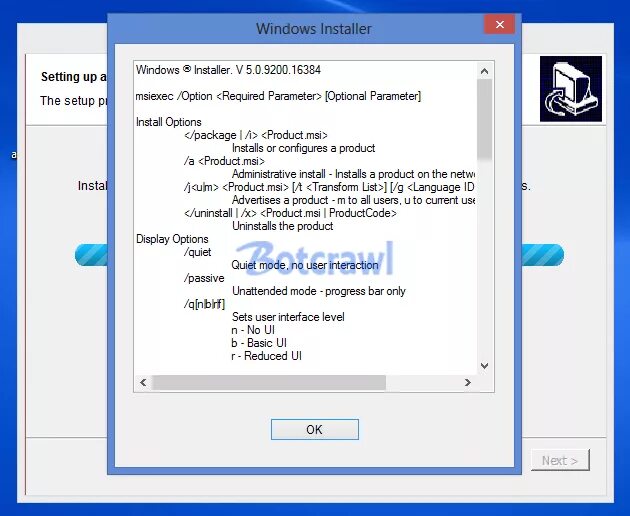The image size is (630, 516).
Task: Click the vertical scrollbar up arrow
Action: [x=485, y=71]
